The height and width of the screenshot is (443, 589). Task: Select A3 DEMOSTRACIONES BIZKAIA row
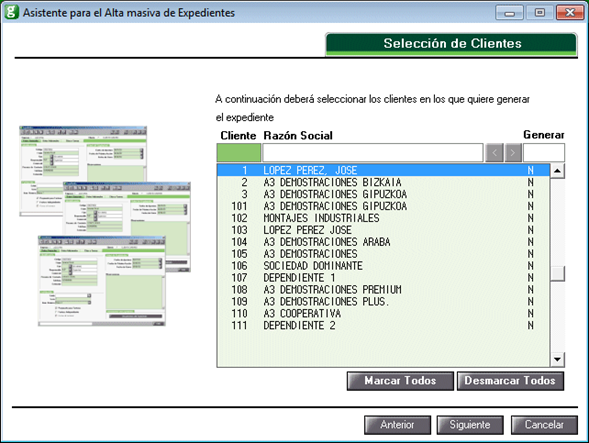tap(383, 182)
